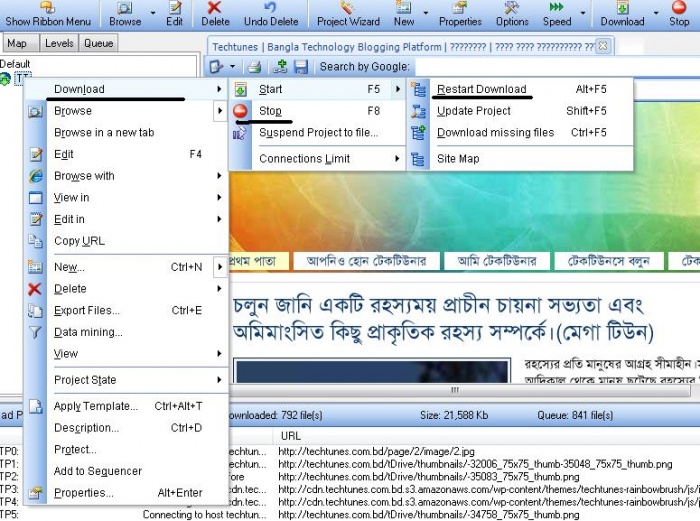The height and width of the screenshot is (521, 700).
Task: Switch to the Levels tab
Action: tap(59, 43)
